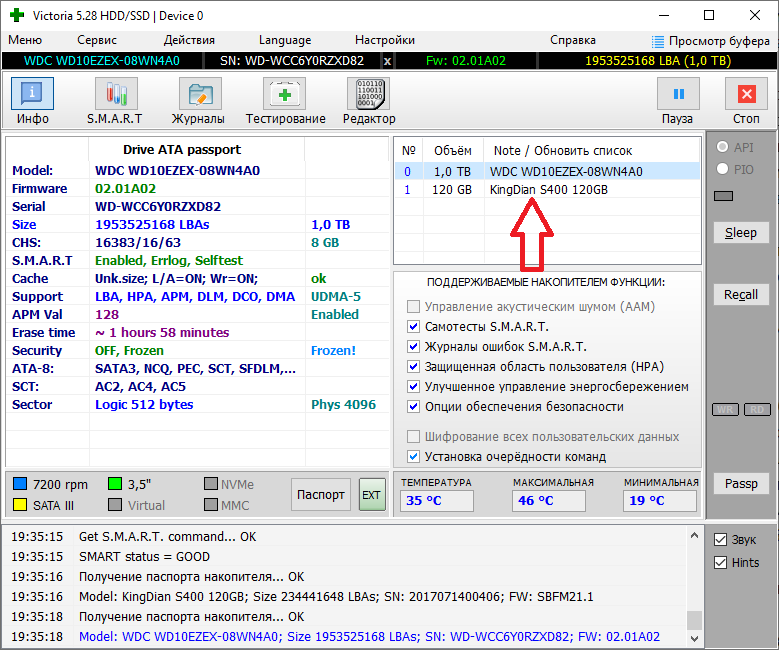Toggle Улучшенное управление энергосбережением checkbox
The width and height of the screenshot is (779, 650).
(413, 387)
